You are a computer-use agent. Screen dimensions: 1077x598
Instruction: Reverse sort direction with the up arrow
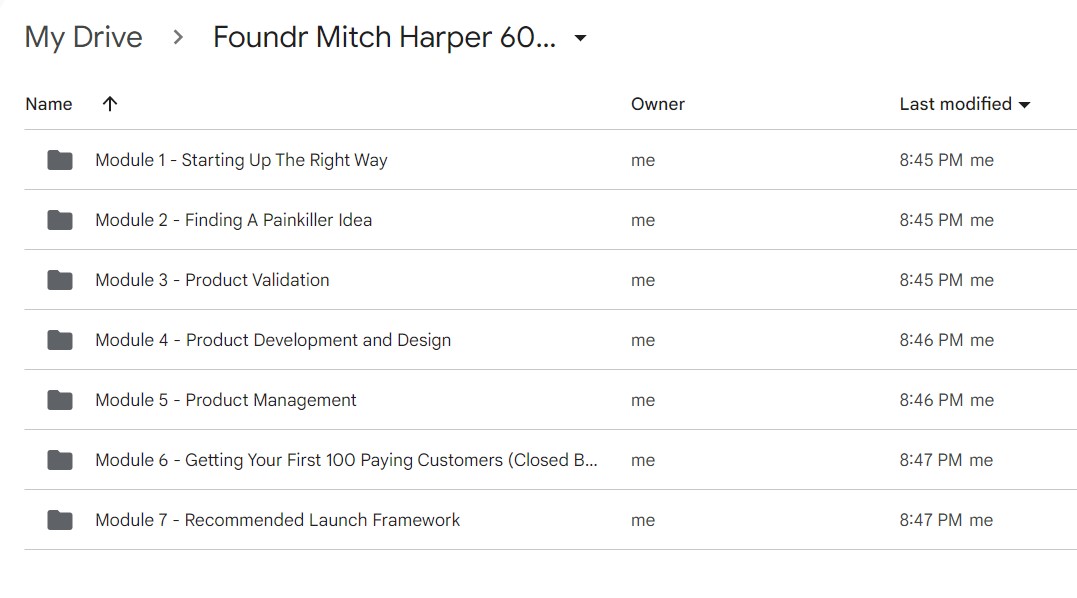point(110,104)
